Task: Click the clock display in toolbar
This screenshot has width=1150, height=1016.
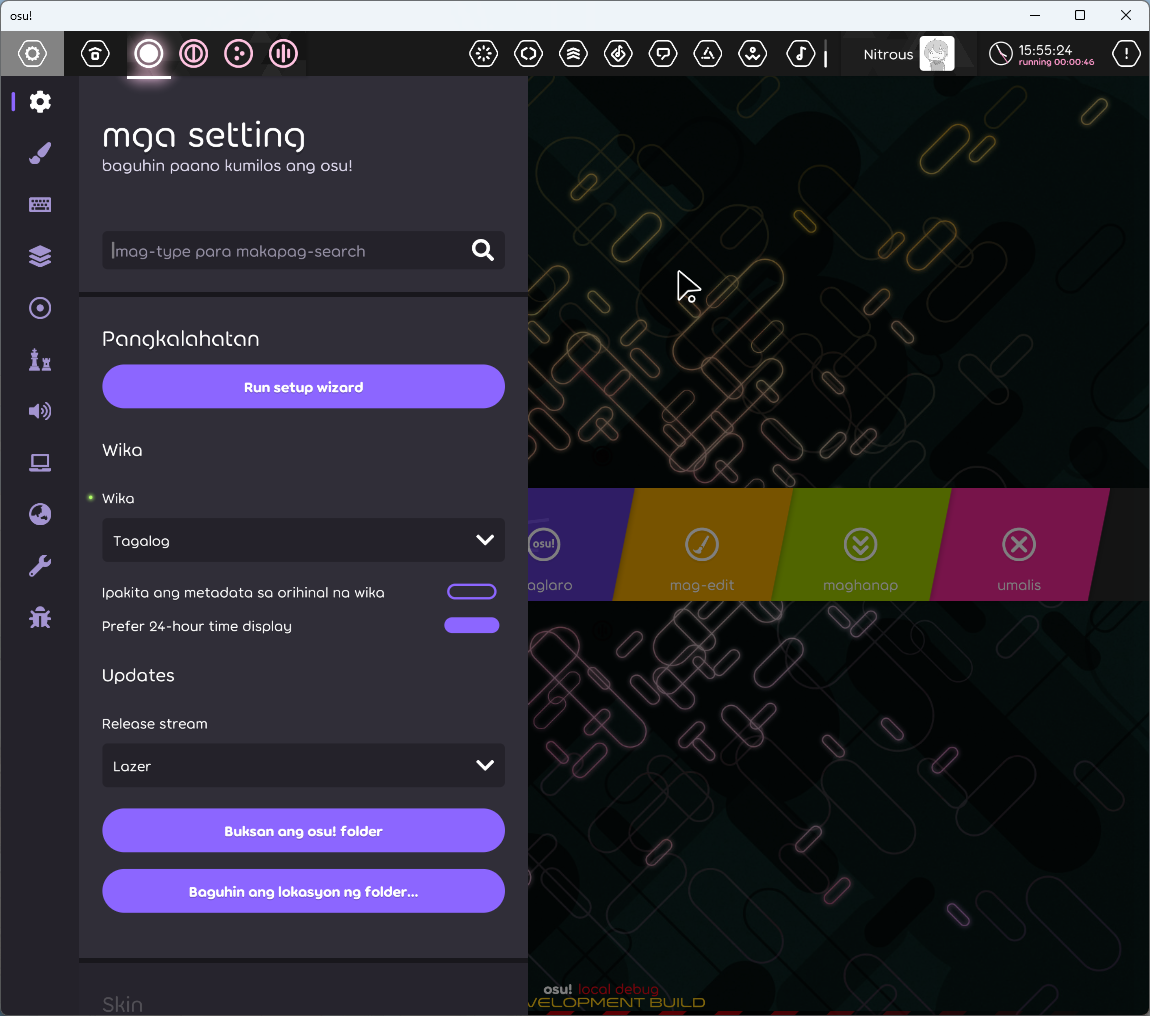Action: [1042, 54]
